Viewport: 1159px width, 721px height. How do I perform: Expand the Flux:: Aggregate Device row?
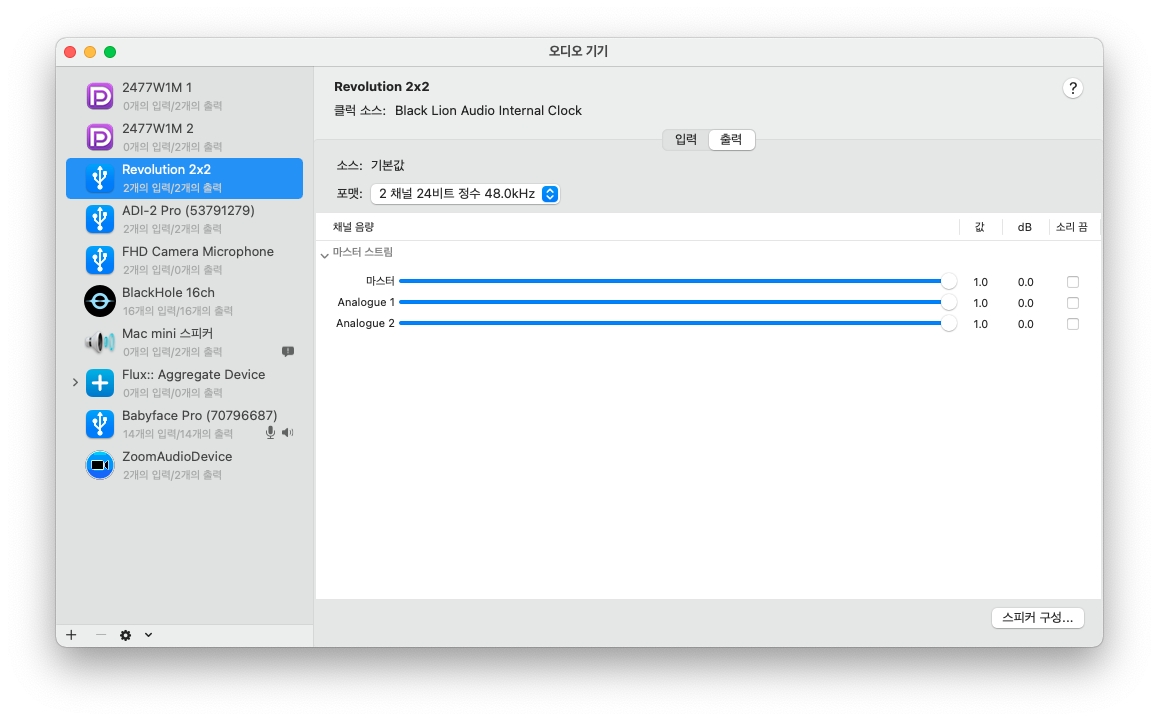[75, 383]
